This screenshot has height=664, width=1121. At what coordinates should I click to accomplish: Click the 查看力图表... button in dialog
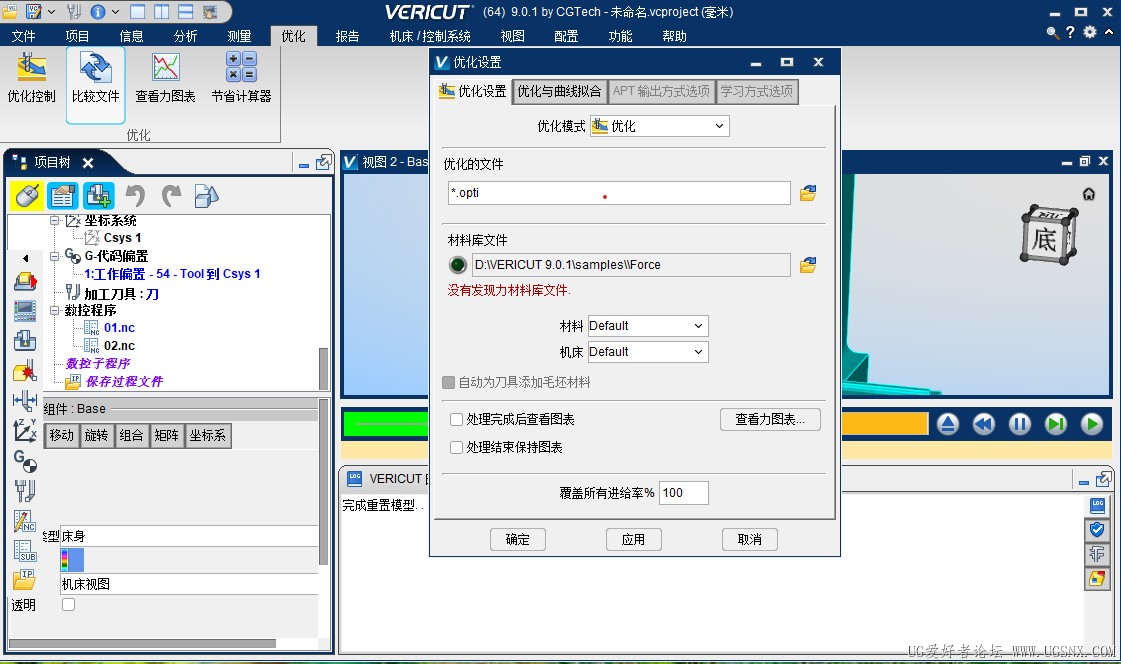(x=770, y=420)
